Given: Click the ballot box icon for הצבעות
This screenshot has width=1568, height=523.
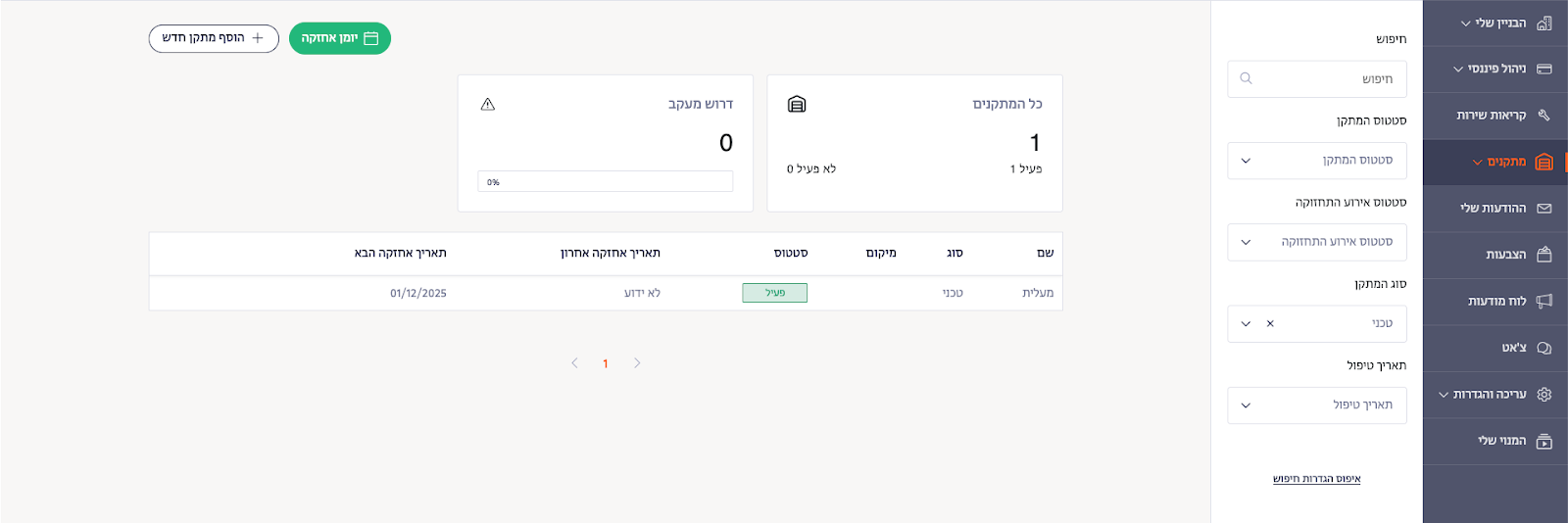Looking at the screenshot, I should (1544, 255).
